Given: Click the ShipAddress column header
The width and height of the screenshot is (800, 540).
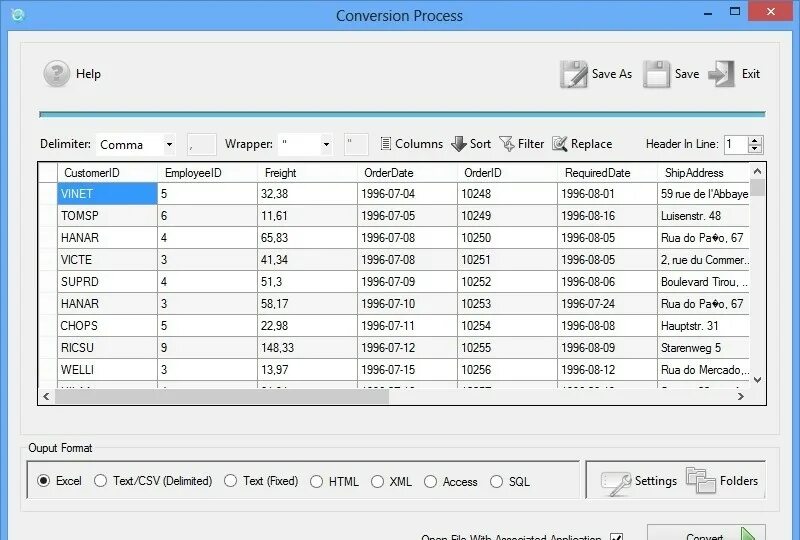Looking at the screenshot, I should (703, 173).
